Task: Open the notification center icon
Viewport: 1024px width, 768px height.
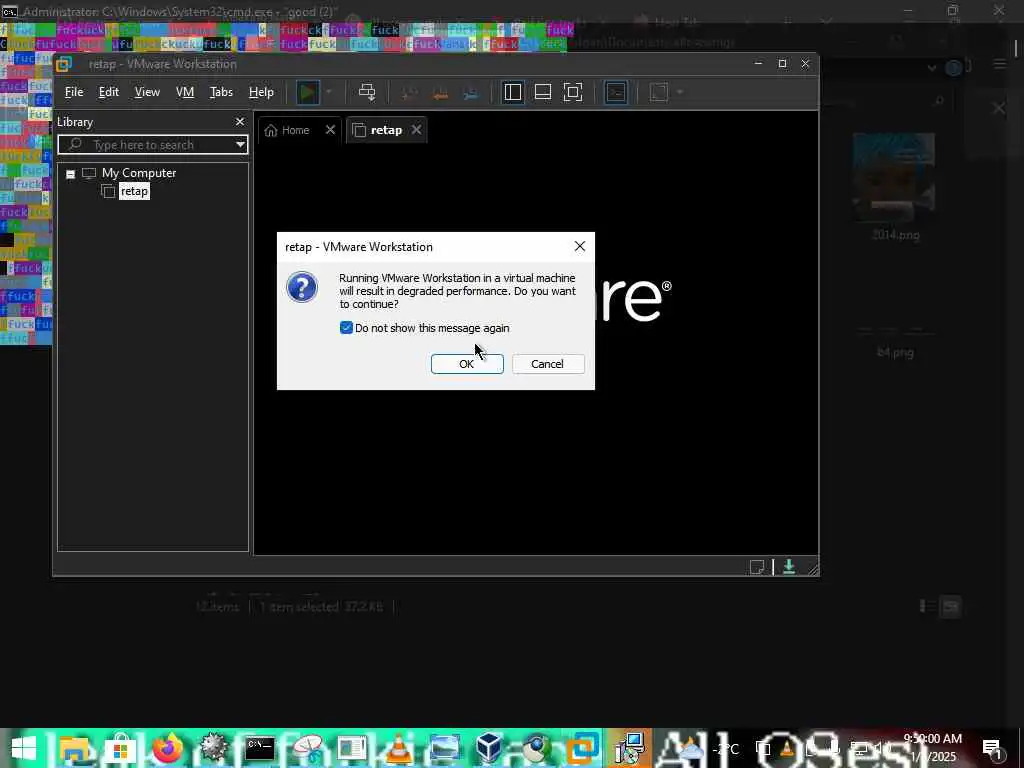Action: click(x=992, y=748)
